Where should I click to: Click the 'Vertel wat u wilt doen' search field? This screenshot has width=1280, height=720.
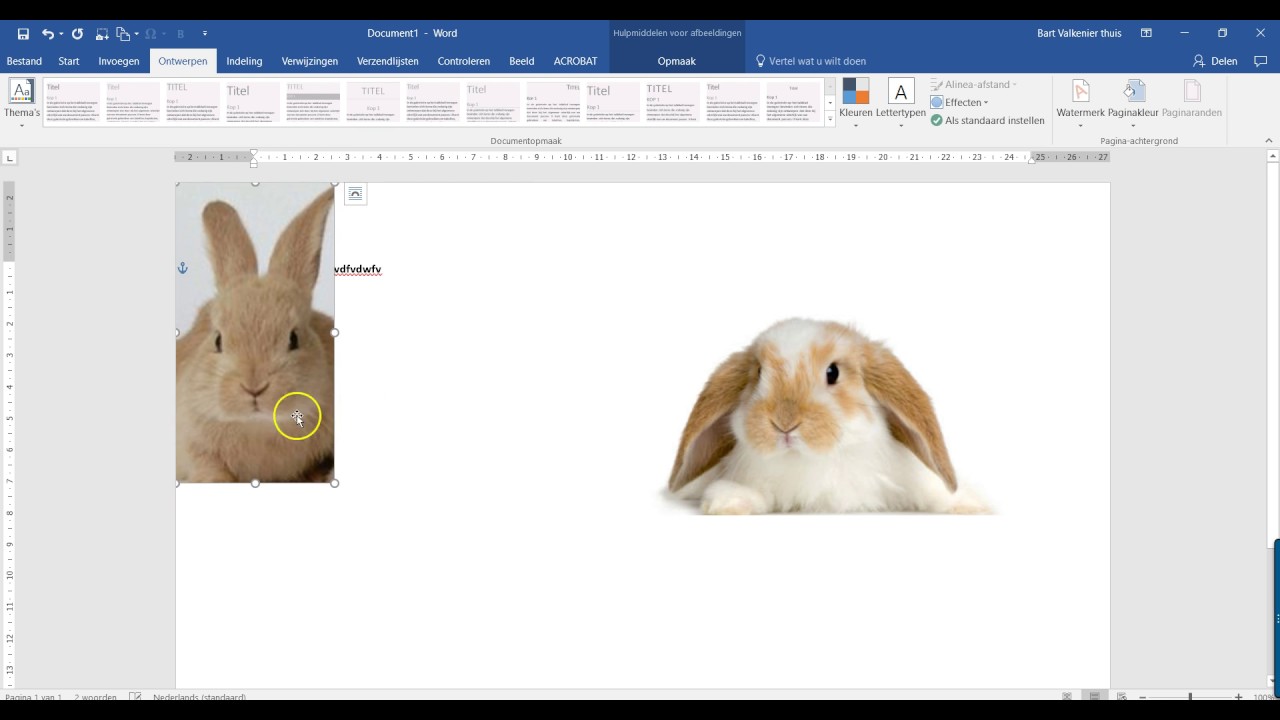click(810, 61)
